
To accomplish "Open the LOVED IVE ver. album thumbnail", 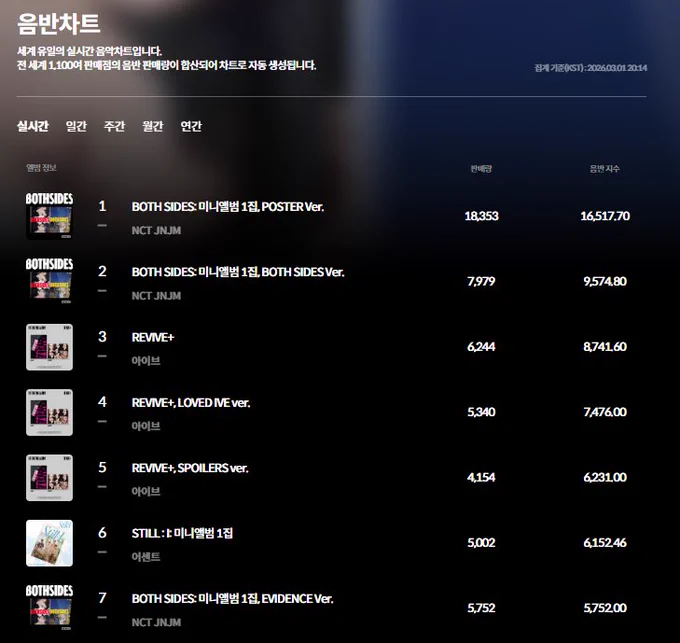I will (x=49, y=412).
